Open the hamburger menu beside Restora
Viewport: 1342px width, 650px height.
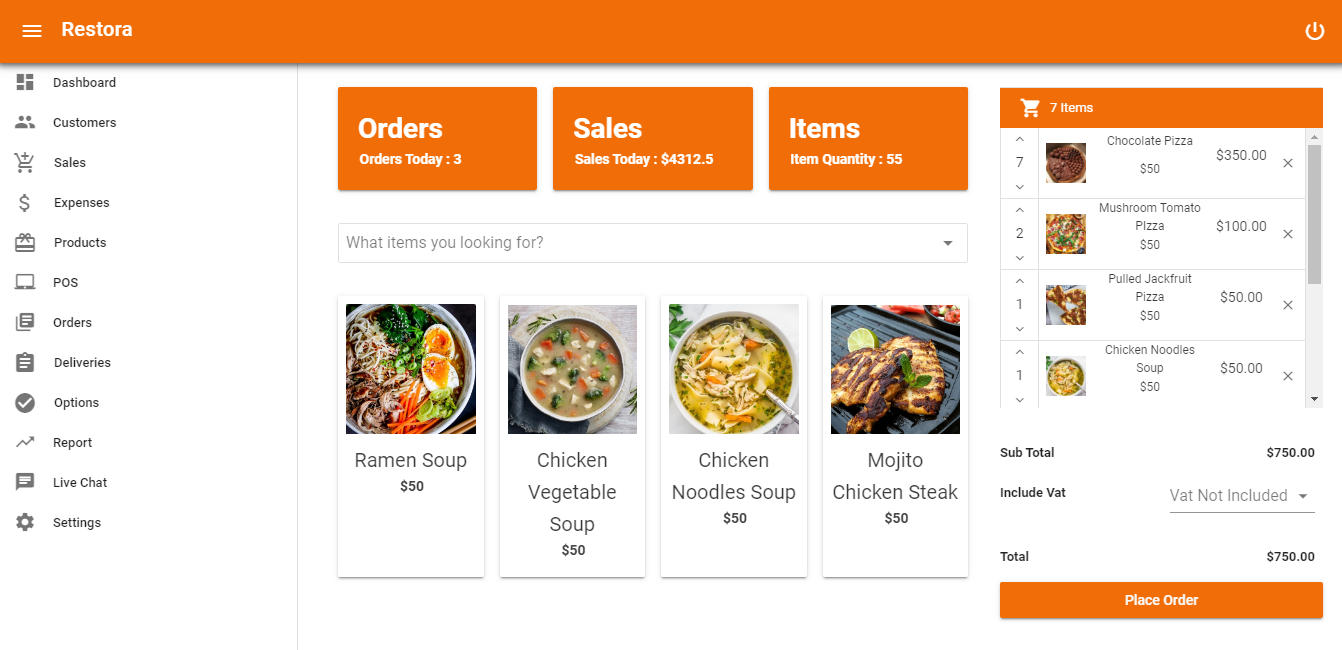click(33, 29)
